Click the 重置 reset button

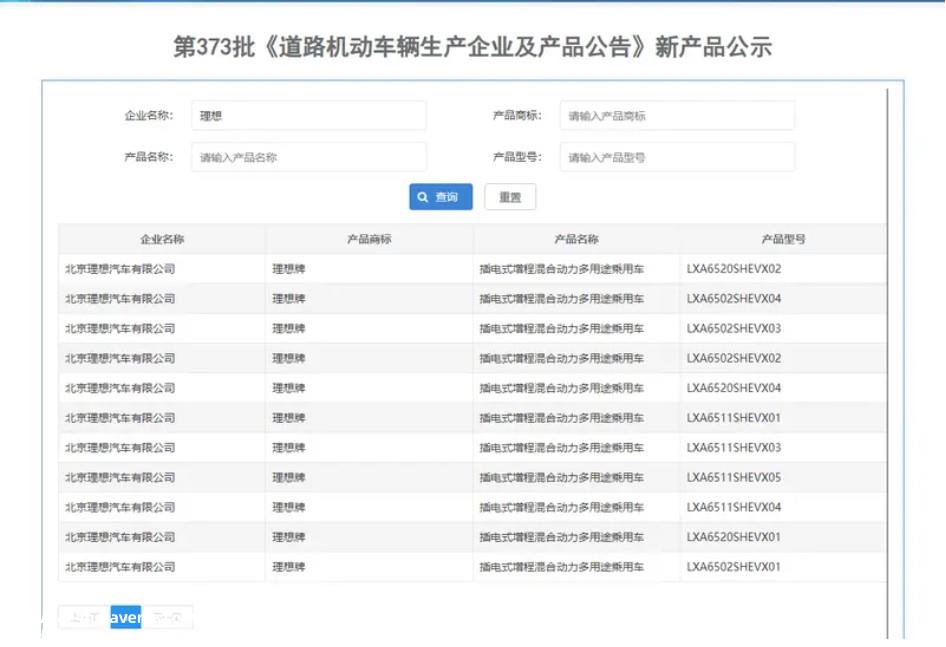[510, 197]
